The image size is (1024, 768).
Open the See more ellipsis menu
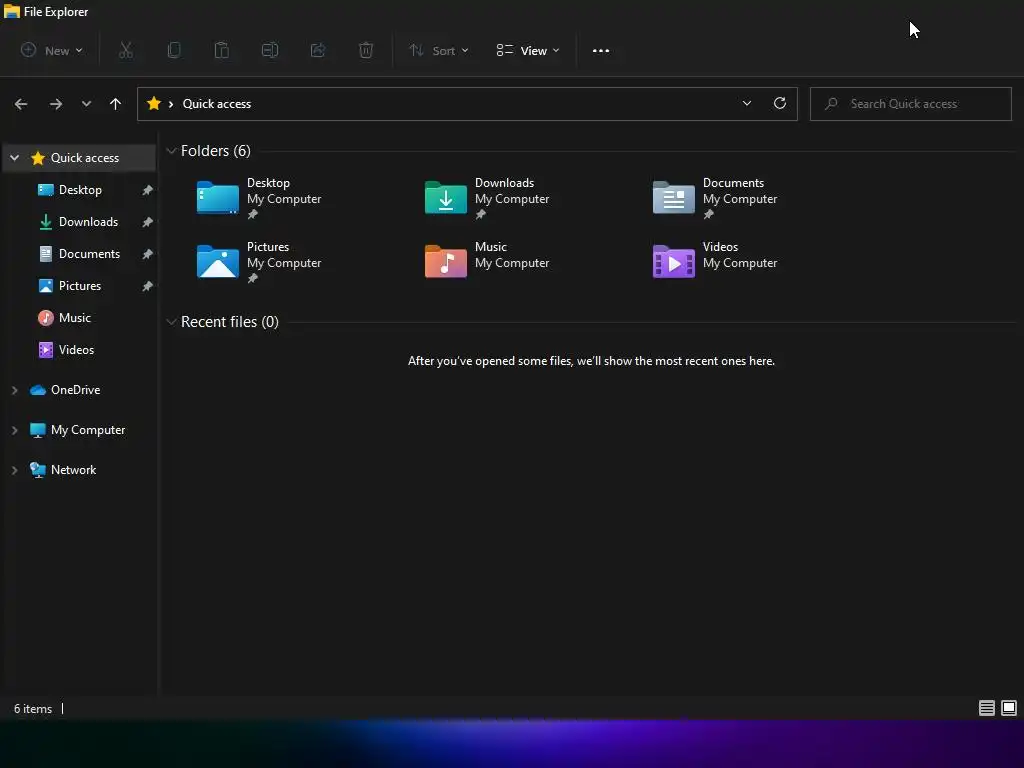601,50
